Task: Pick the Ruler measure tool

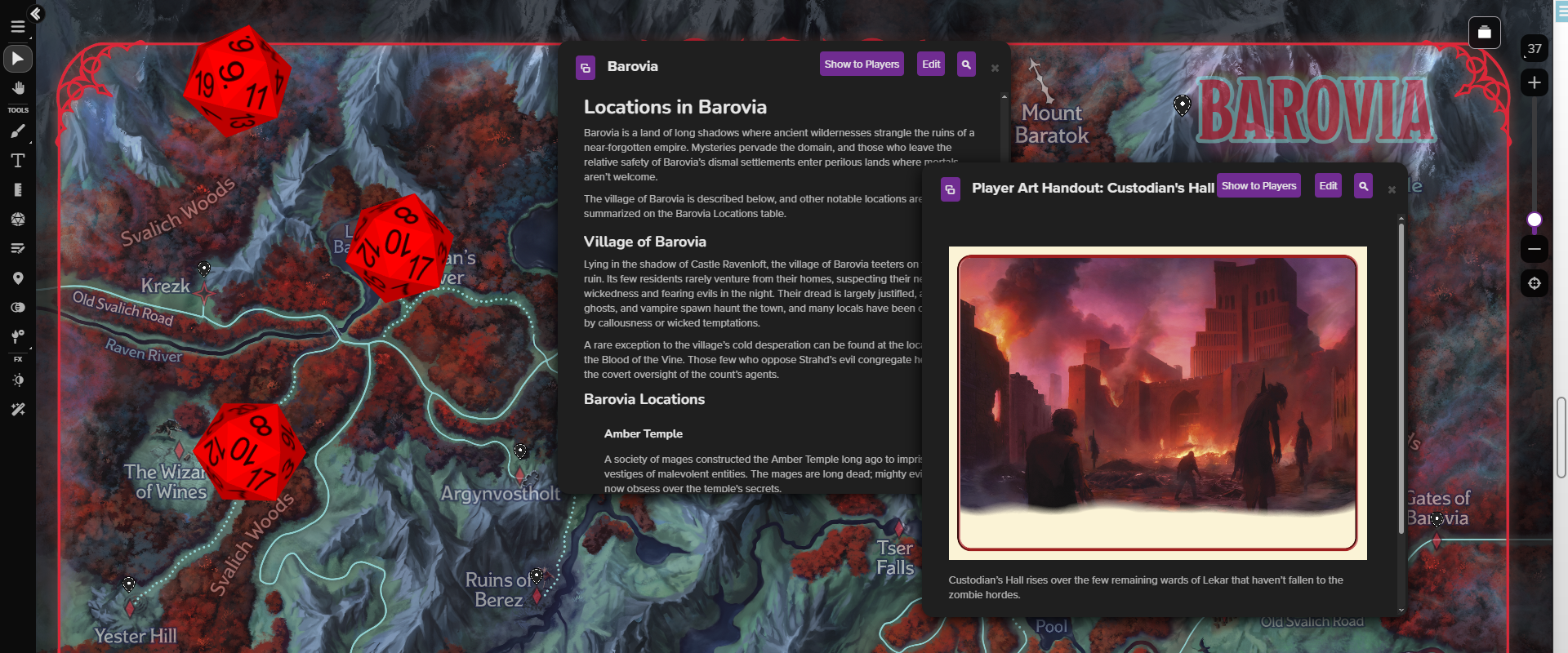Action: pos(17,190)
